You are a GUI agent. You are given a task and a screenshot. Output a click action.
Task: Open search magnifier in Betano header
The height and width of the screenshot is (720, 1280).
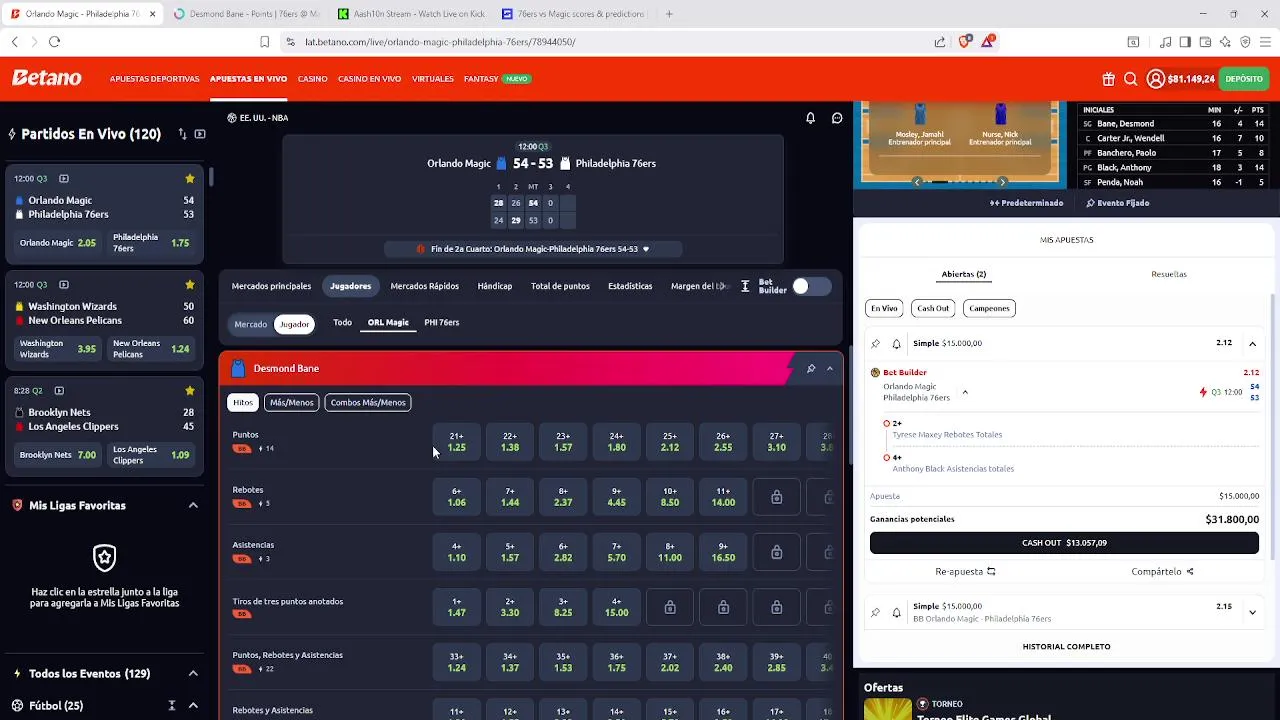pyautogui.click(x=1130, y=79)
